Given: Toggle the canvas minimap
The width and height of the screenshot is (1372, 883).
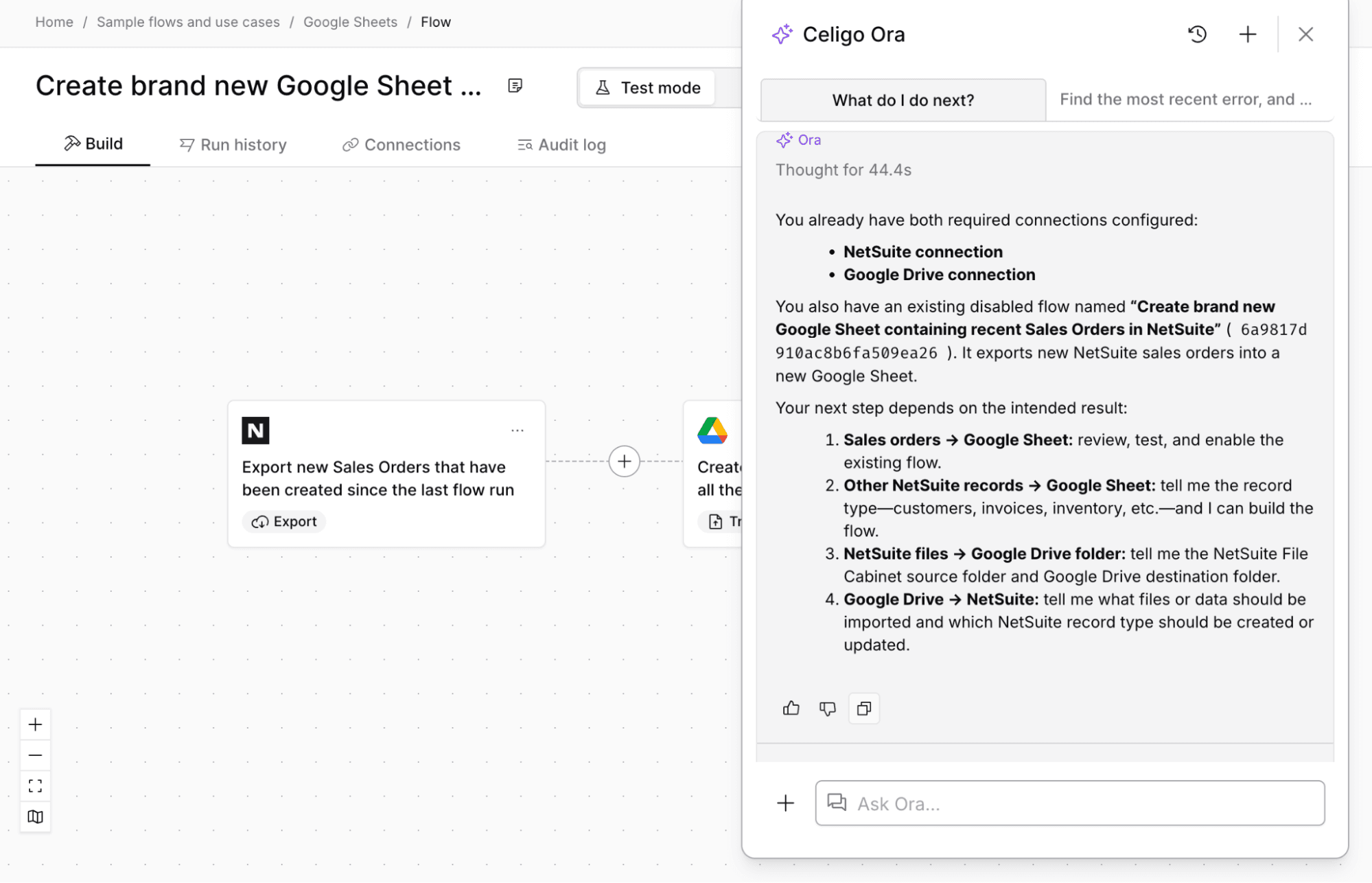Looking at the screenshot, I should (36, 816).
